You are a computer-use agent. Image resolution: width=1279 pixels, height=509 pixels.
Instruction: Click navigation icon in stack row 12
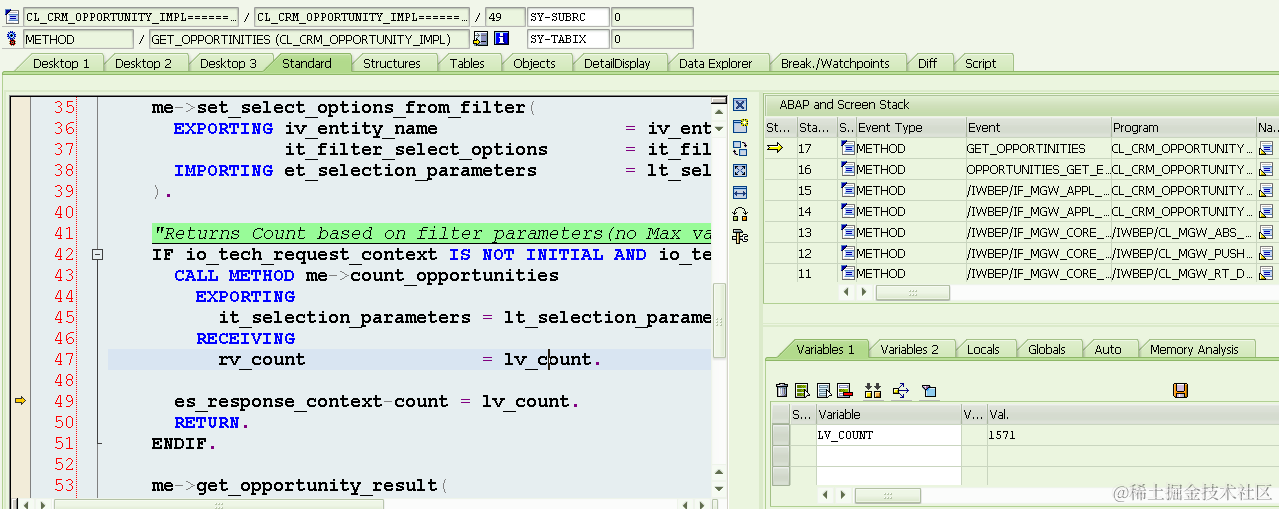point(1266,254)
